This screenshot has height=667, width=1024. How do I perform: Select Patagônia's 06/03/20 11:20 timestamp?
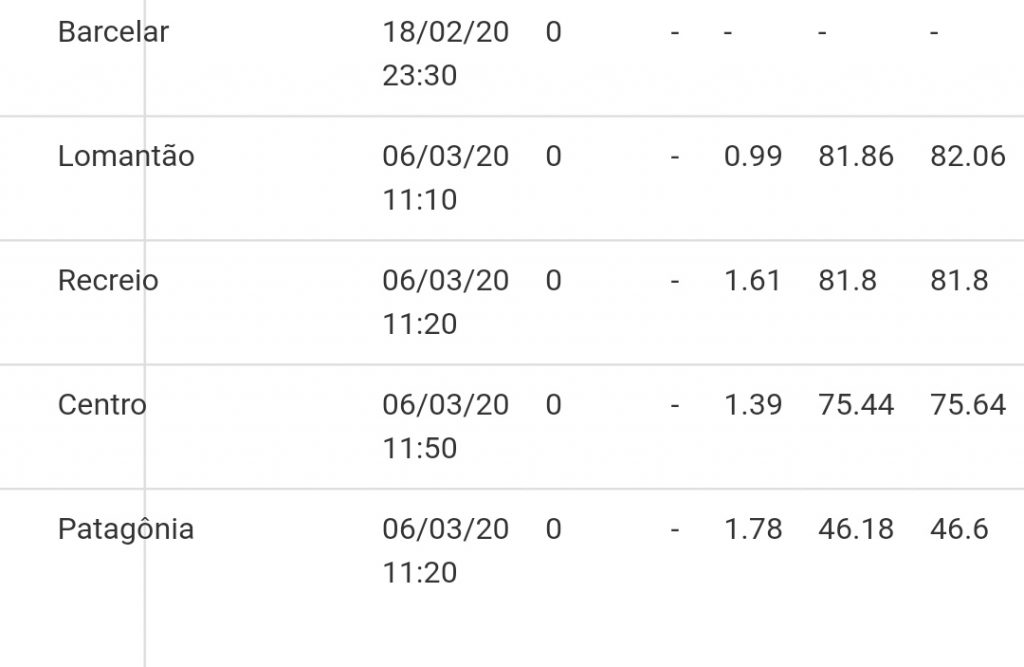[x=445, y=549]
